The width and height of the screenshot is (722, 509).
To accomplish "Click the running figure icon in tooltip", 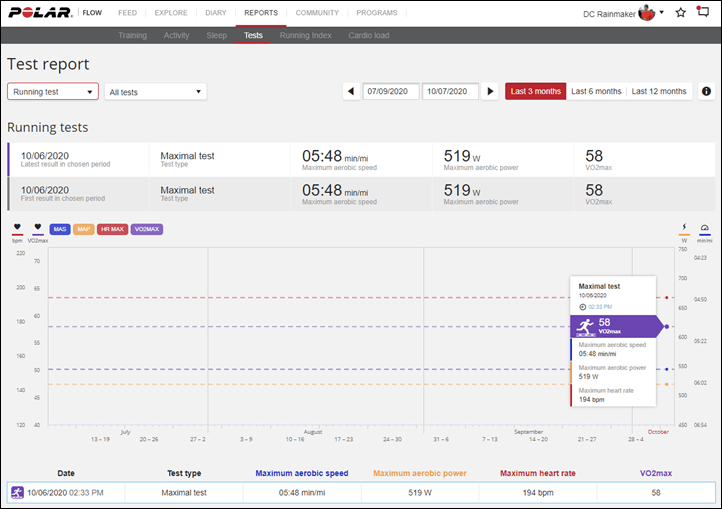I will pos(585,327).
